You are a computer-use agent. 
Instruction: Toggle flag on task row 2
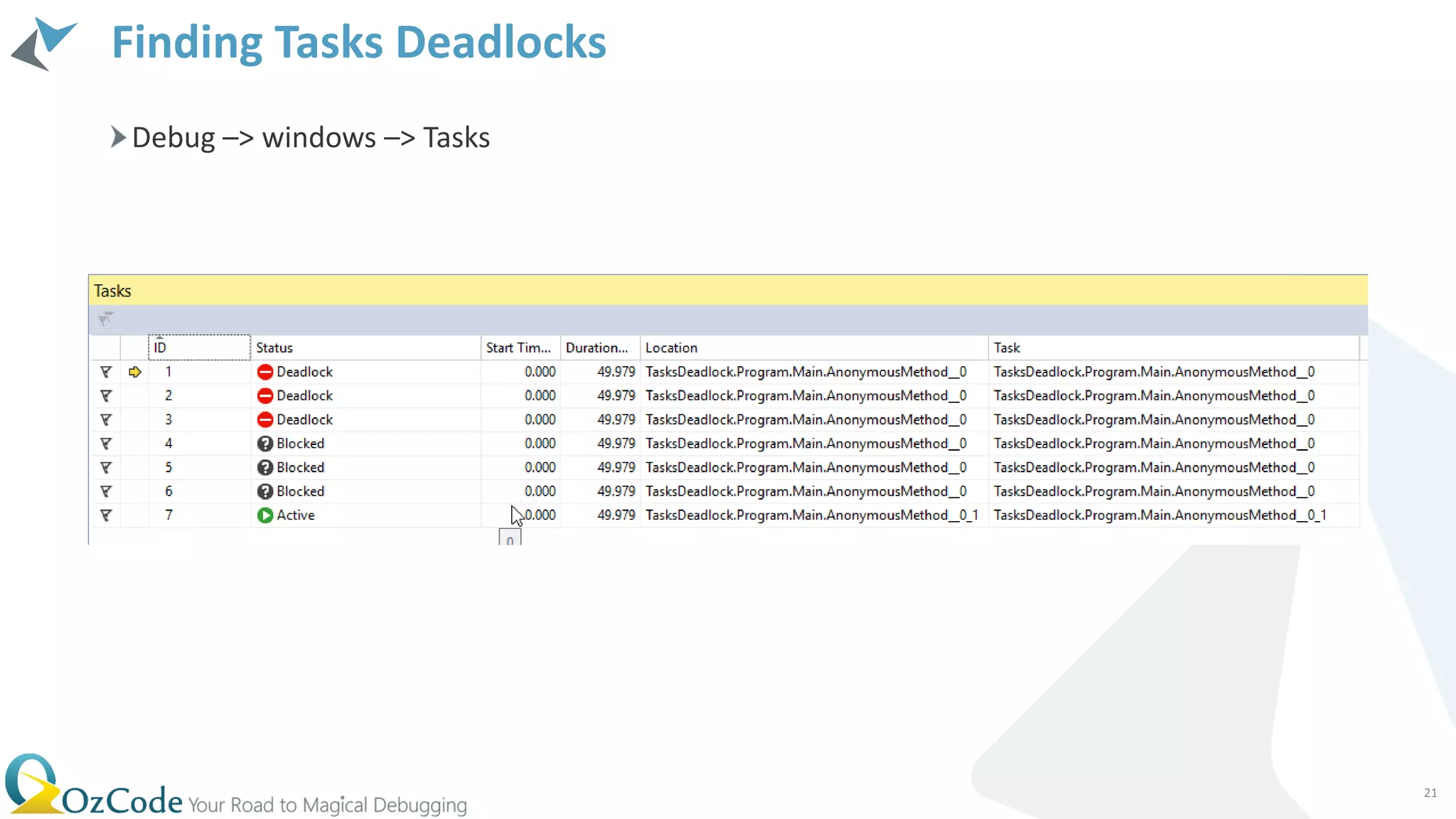click(106, 396)
